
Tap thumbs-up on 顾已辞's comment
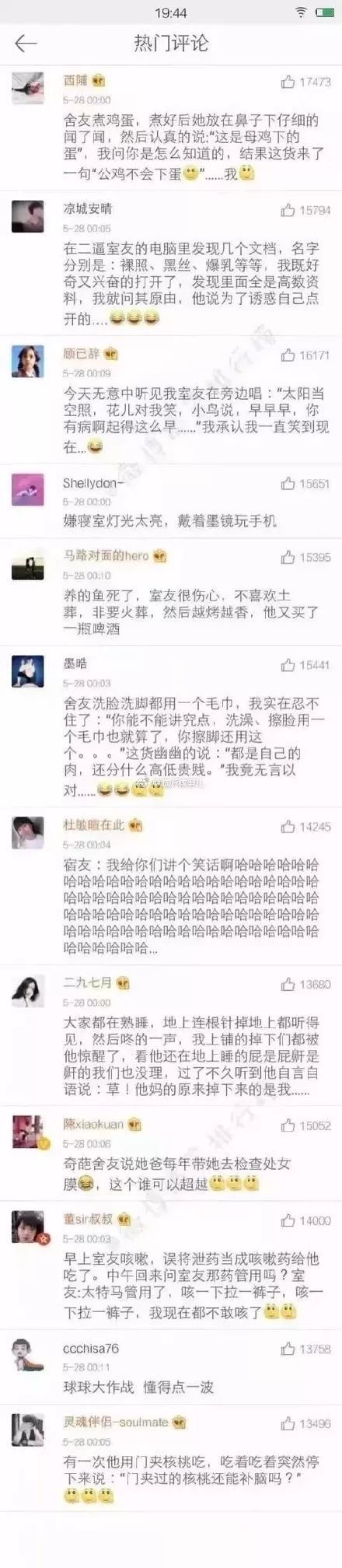coord(288,355)
